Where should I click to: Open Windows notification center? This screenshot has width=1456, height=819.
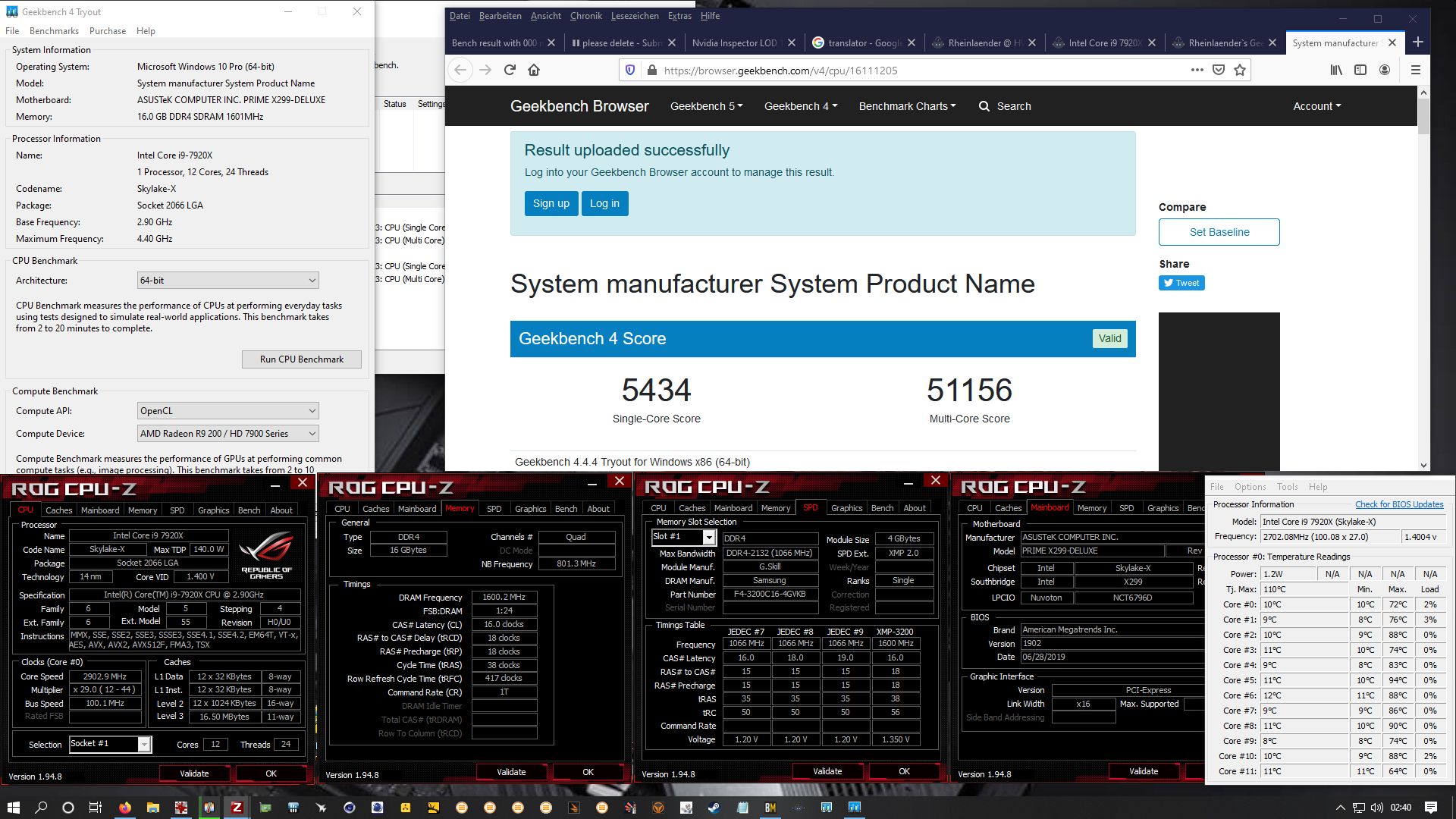pos(1431,807)
